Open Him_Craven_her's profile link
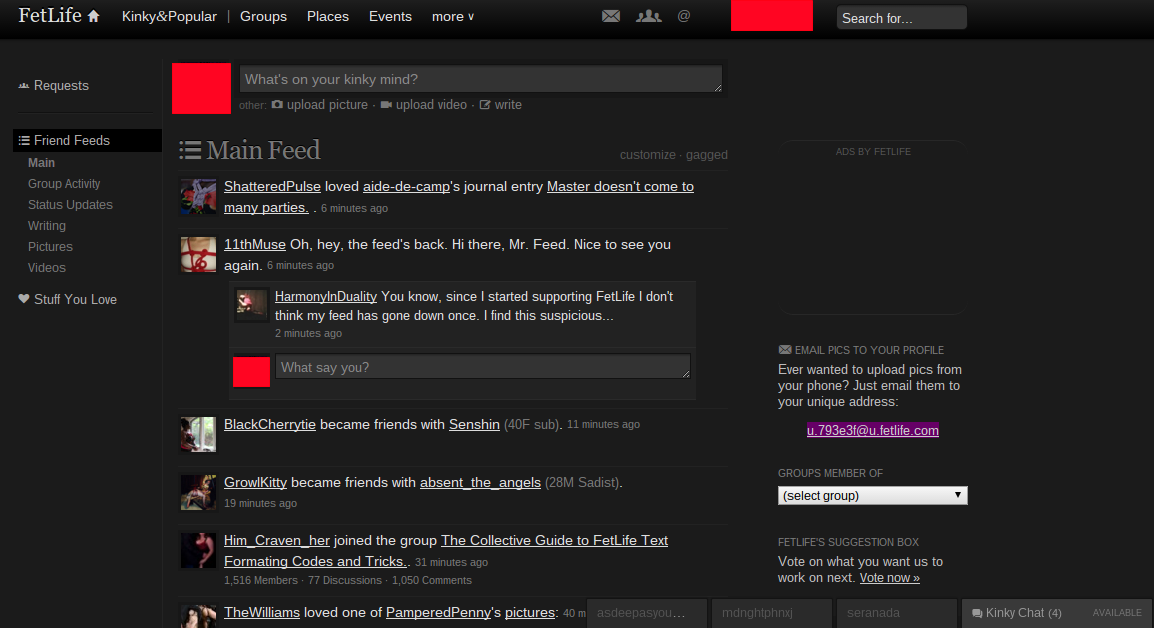This screenshot has height=628, width=1154. click(x=277, y=540)
